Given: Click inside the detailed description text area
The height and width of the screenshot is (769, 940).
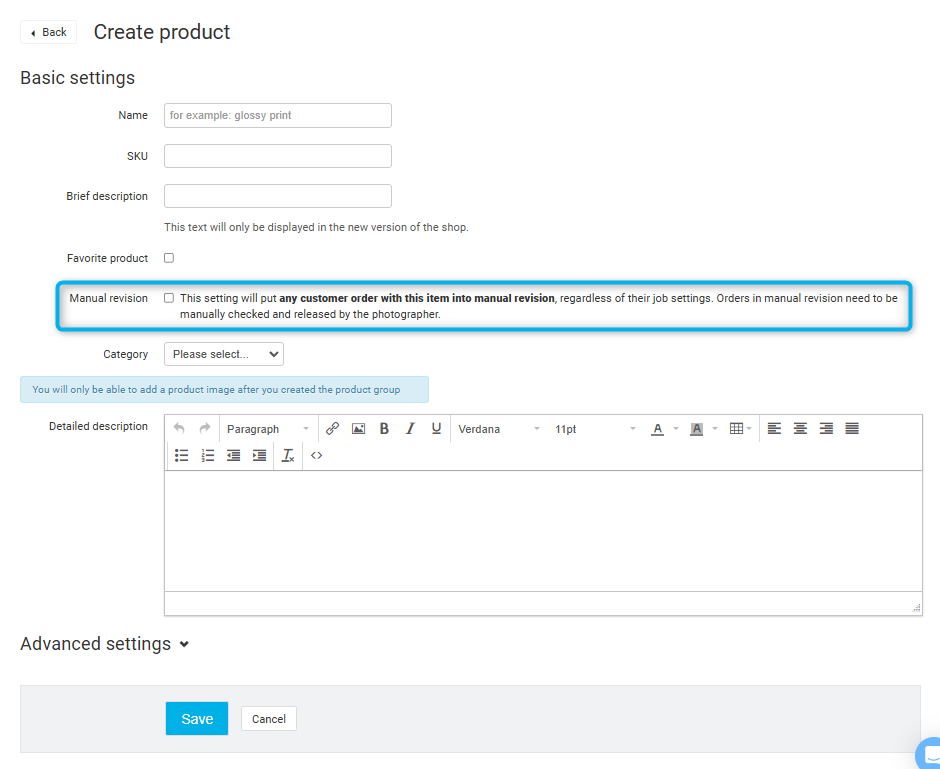Looking at the screenshot, I should (x=543, y=531).
